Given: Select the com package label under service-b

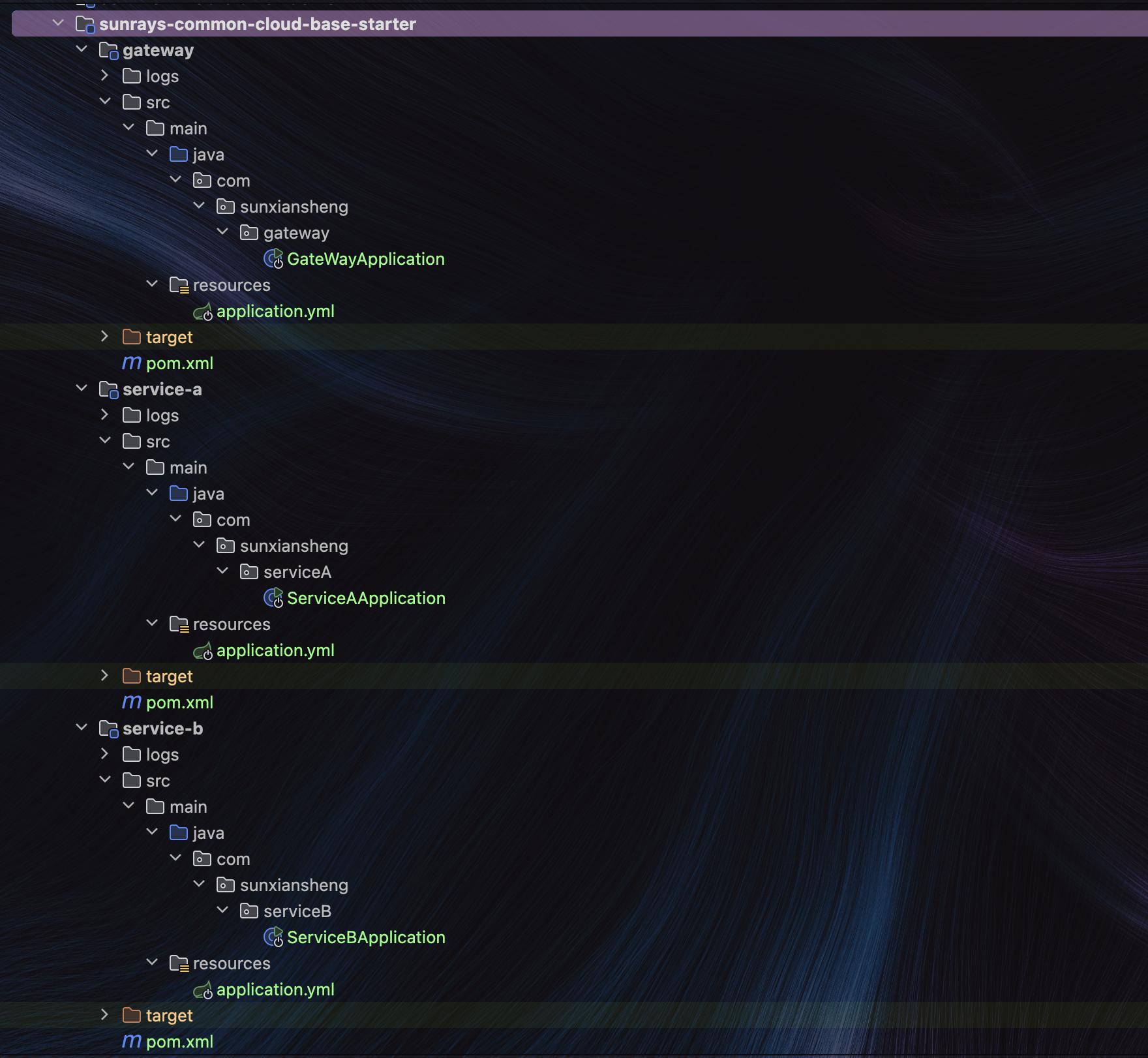Looking at the screenshot, I should pyautogui.click(x=234, y=859).
